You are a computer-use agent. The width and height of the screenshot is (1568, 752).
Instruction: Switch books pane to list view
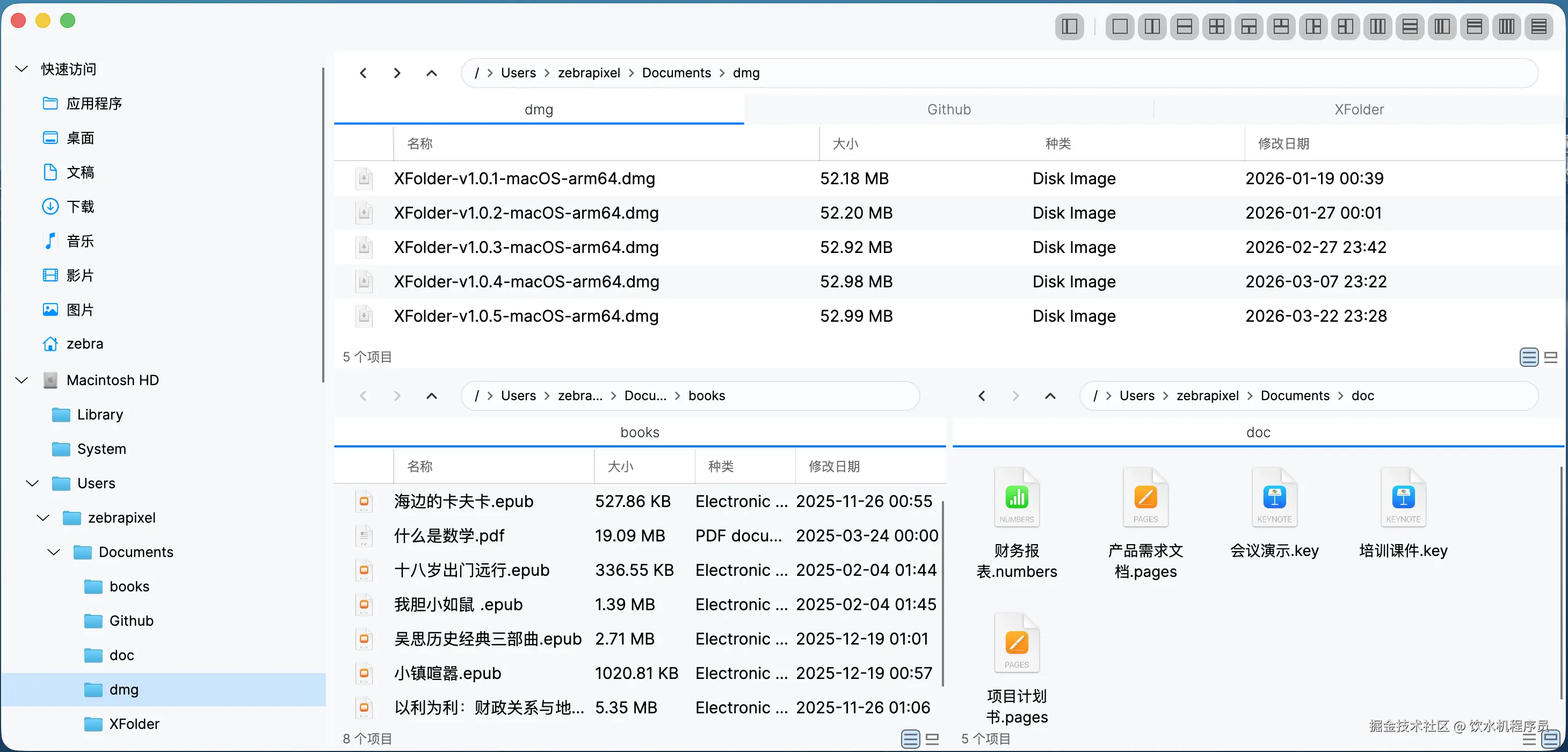click(911, 739)
